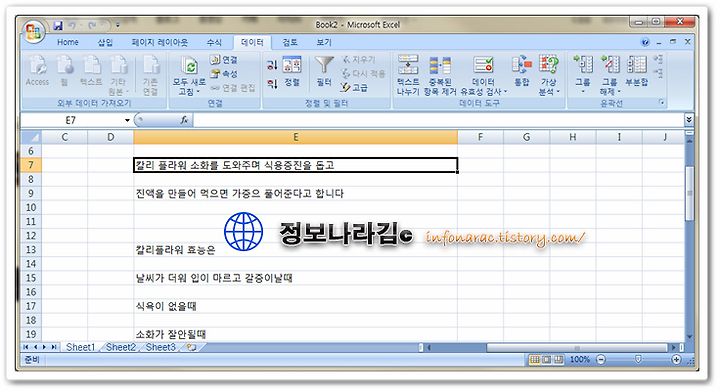Click the zoom slider thumb
The width and height of the screenshot is (720, 392).
[638, 359]
